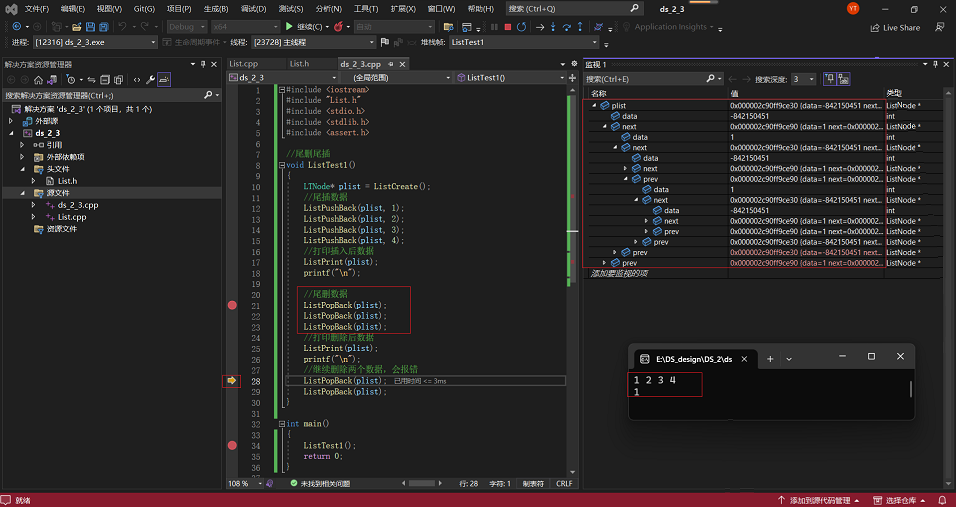This screenshot has width=956, height=507.
Task: Click the Solution Explorer search field
Action: (x=110, y=95)
